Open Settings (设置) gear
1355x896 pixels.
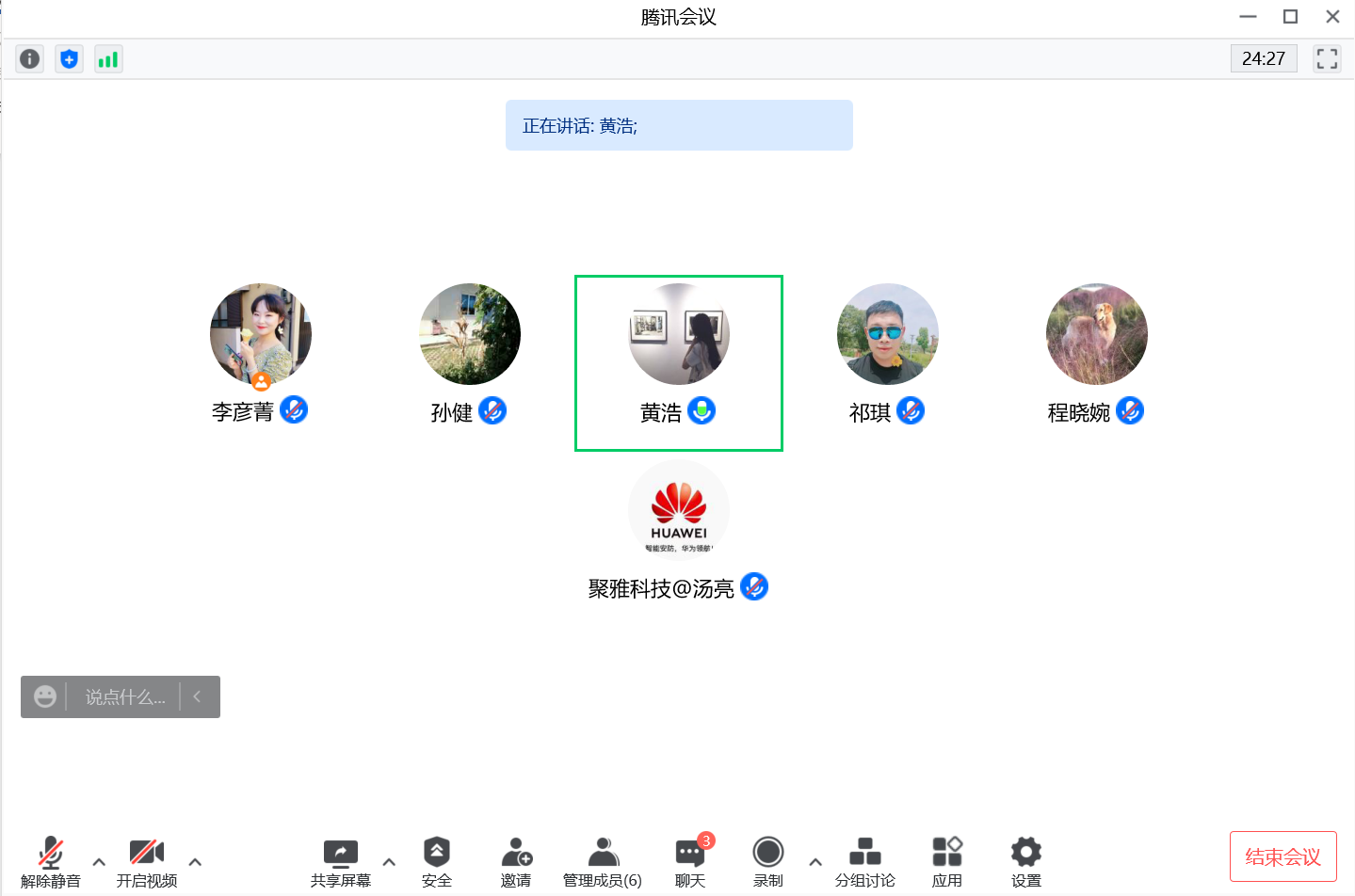coord(1025,861)
